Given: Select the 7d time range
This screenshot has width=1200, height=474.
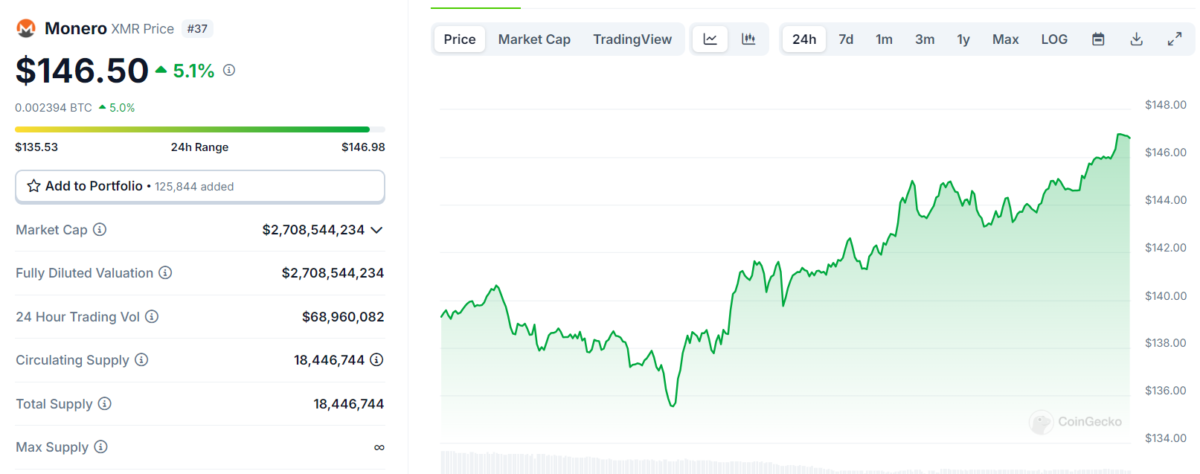Looking at the screenshot, I should pyautogui.click(x=846, y=39).
